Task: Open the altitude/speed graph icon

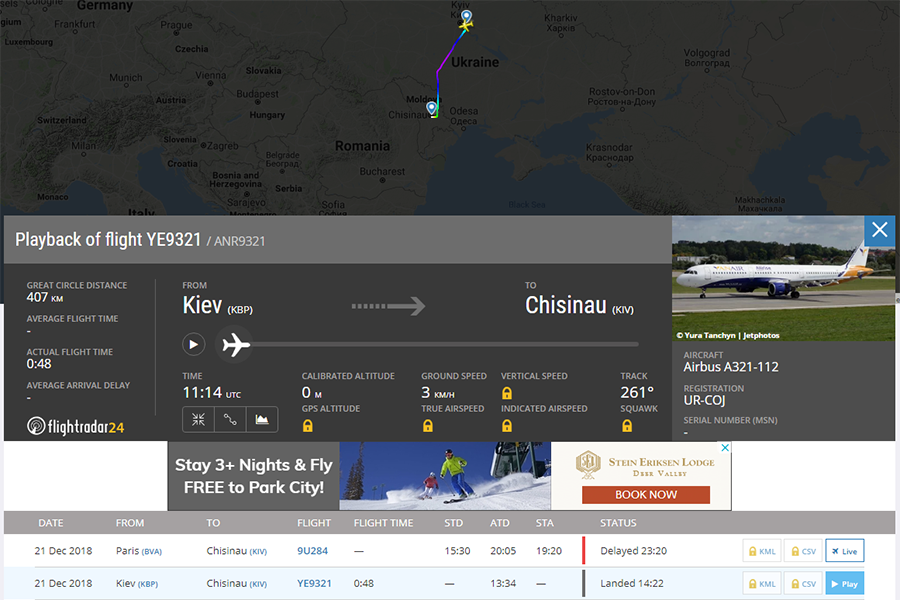Action: [262, 420]
